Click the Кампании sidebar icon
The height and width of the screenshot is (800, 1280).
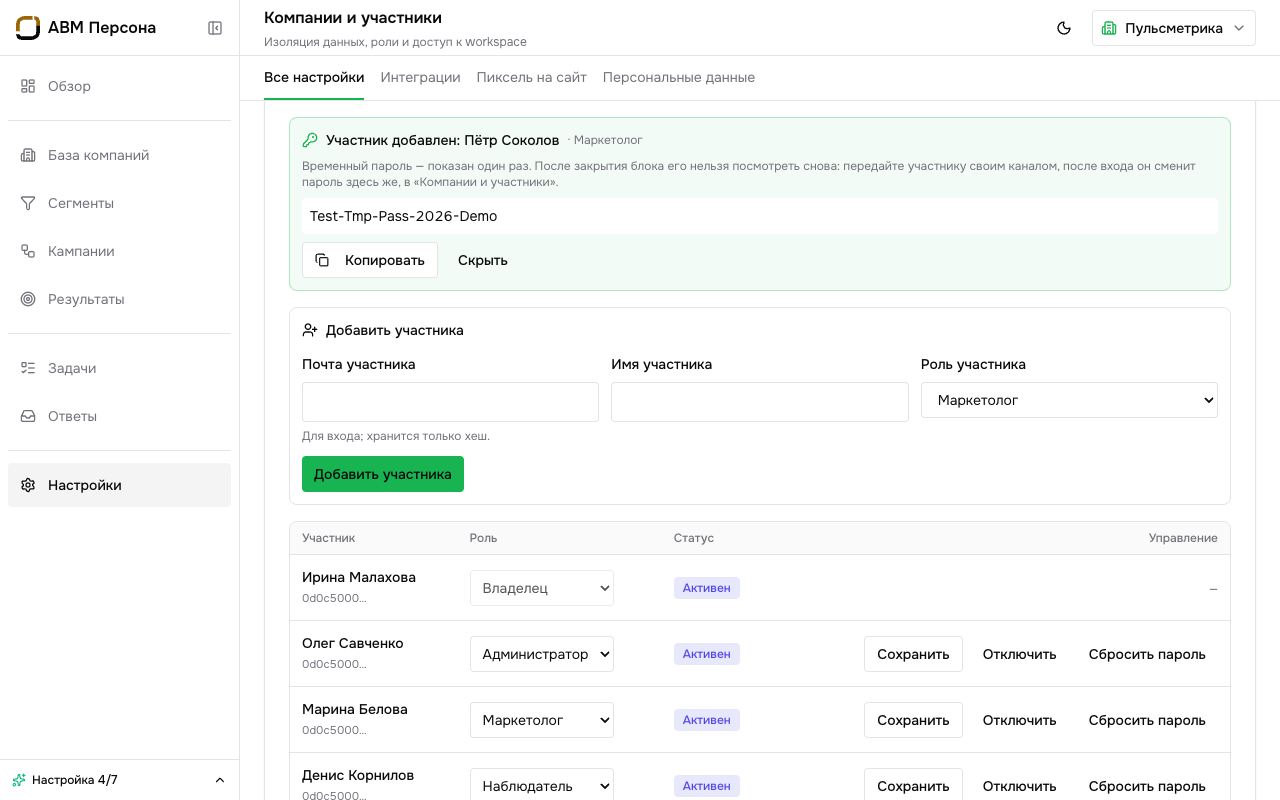pyautogui.click(x=28, y=251)
